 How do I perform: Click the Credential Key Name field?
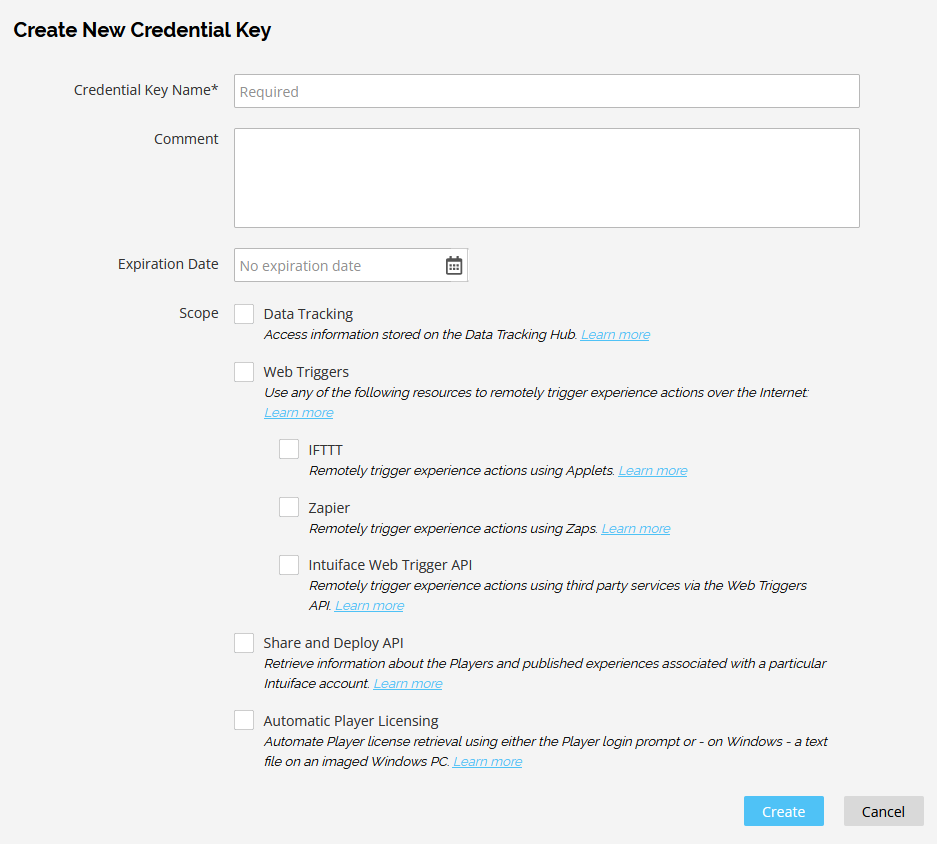click(547, 91)
